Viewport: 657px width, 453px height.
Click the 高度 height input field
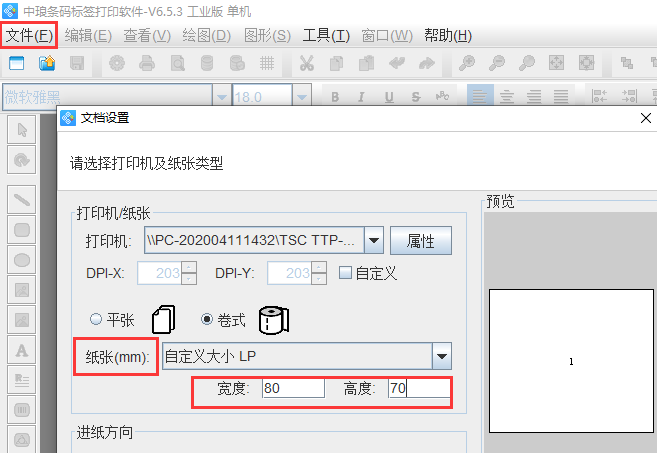pos(418,389)
